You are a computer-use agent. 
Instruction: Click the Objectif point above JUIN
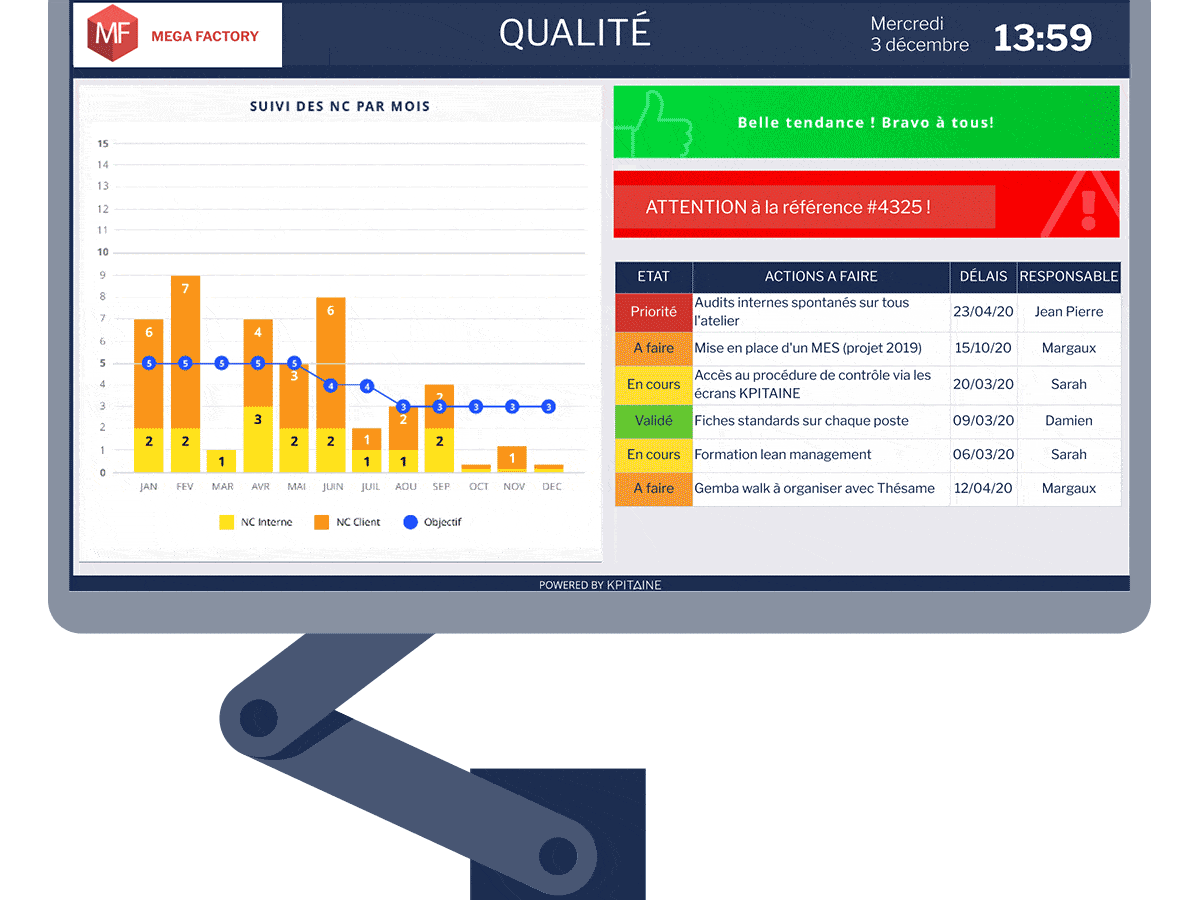tap(331, 385)
